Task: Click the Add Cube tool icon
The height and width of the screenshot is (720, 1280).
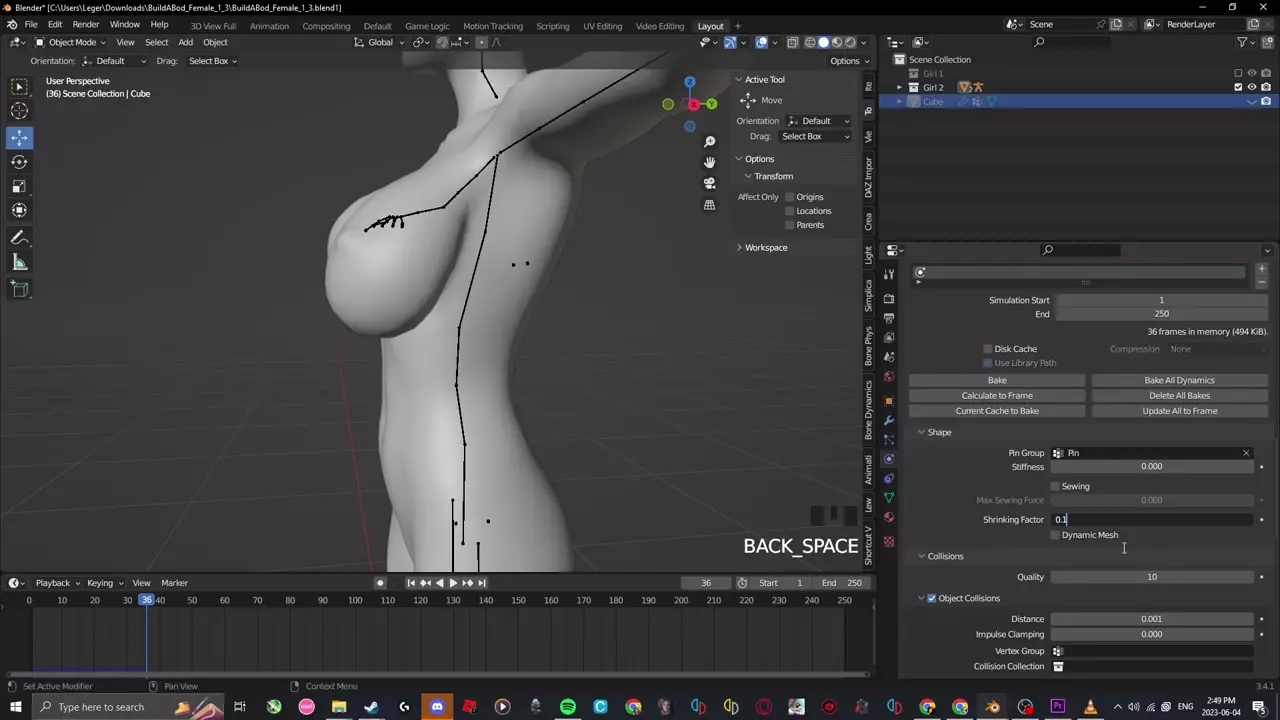Action: (x=19, y=289)
